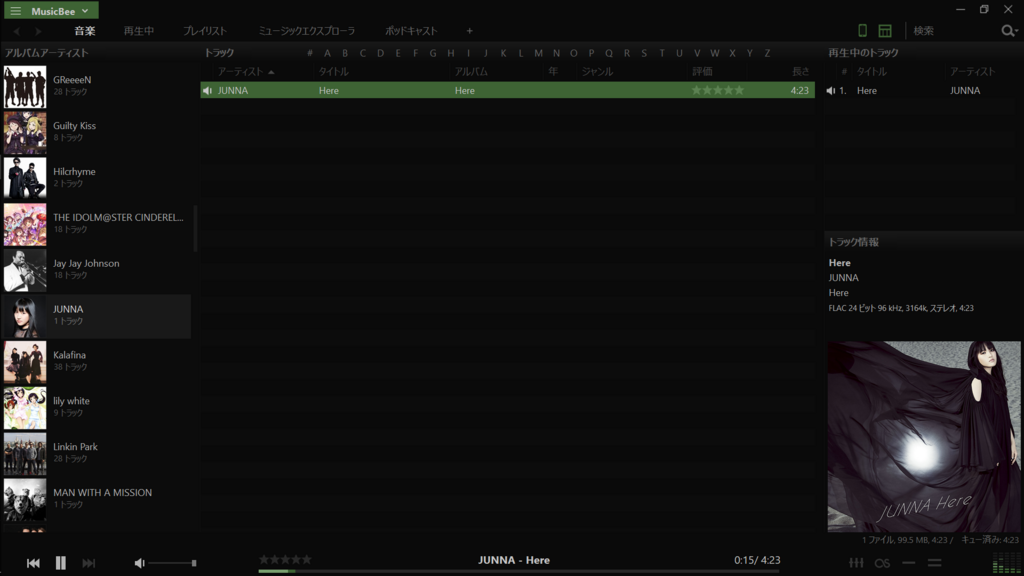Screen dimensions: 1024x576
Task: Go back with the left navigation arrow
Action: click(x=16, y=31)
